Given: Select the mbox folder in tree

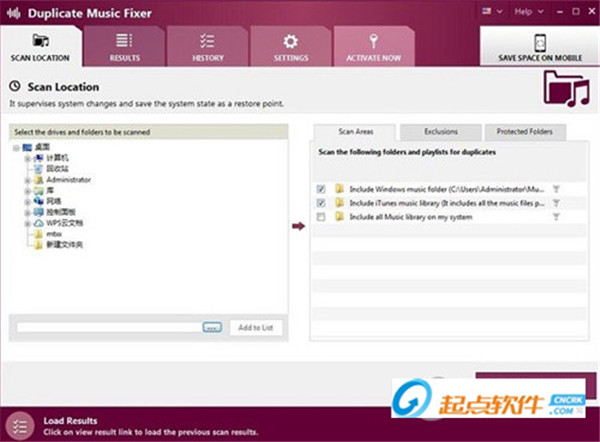Looking at the screenshot, I should point(54,234).
